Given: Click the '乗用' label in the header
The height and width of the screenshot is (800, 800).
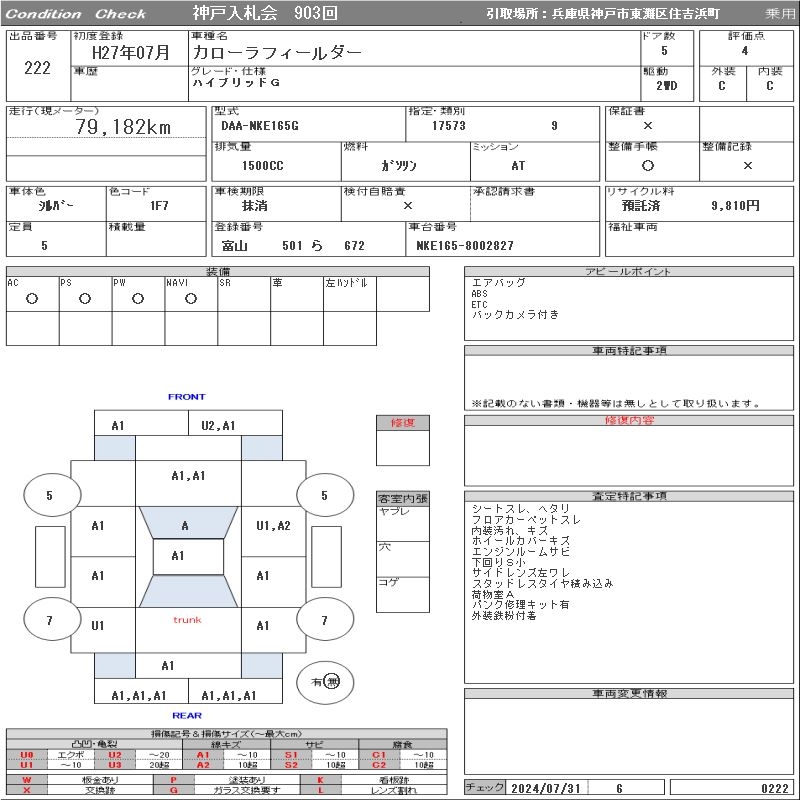Looking at the screenshot, I should (780, 14).
